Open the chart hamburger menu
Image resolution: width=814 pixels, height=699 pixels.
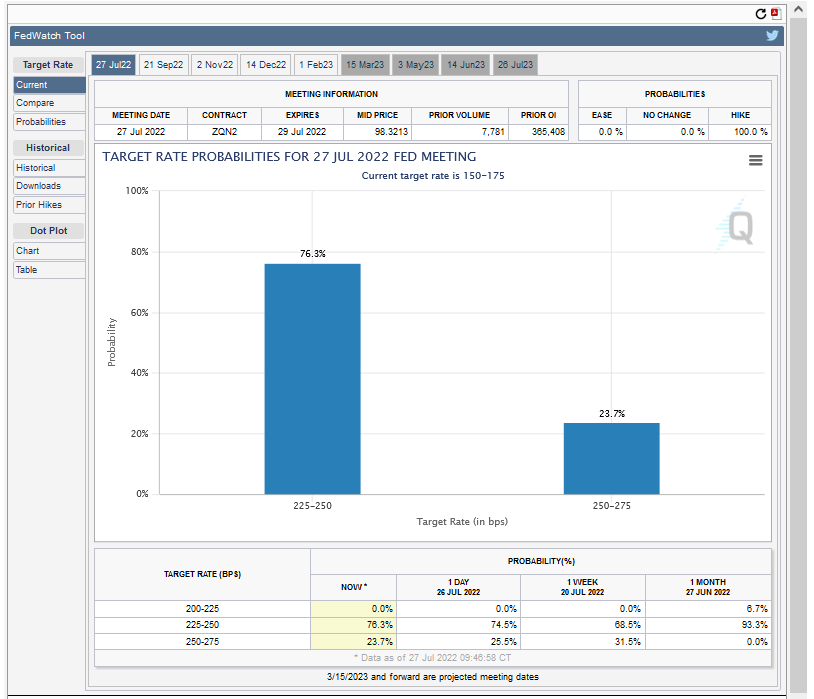tap(755, 160)
